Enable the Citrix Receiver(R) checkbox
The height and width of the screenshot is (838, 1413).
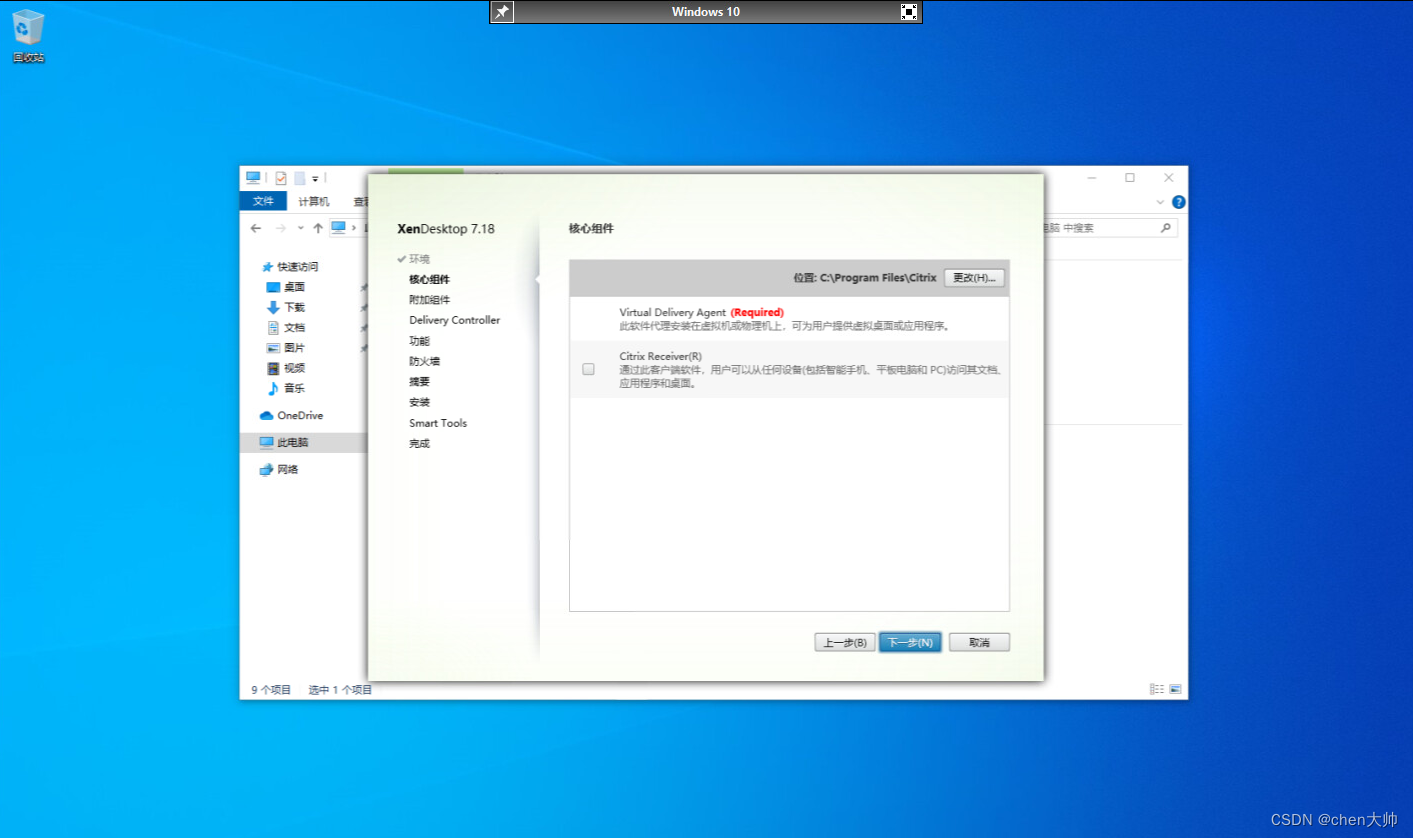click(588, 369)
